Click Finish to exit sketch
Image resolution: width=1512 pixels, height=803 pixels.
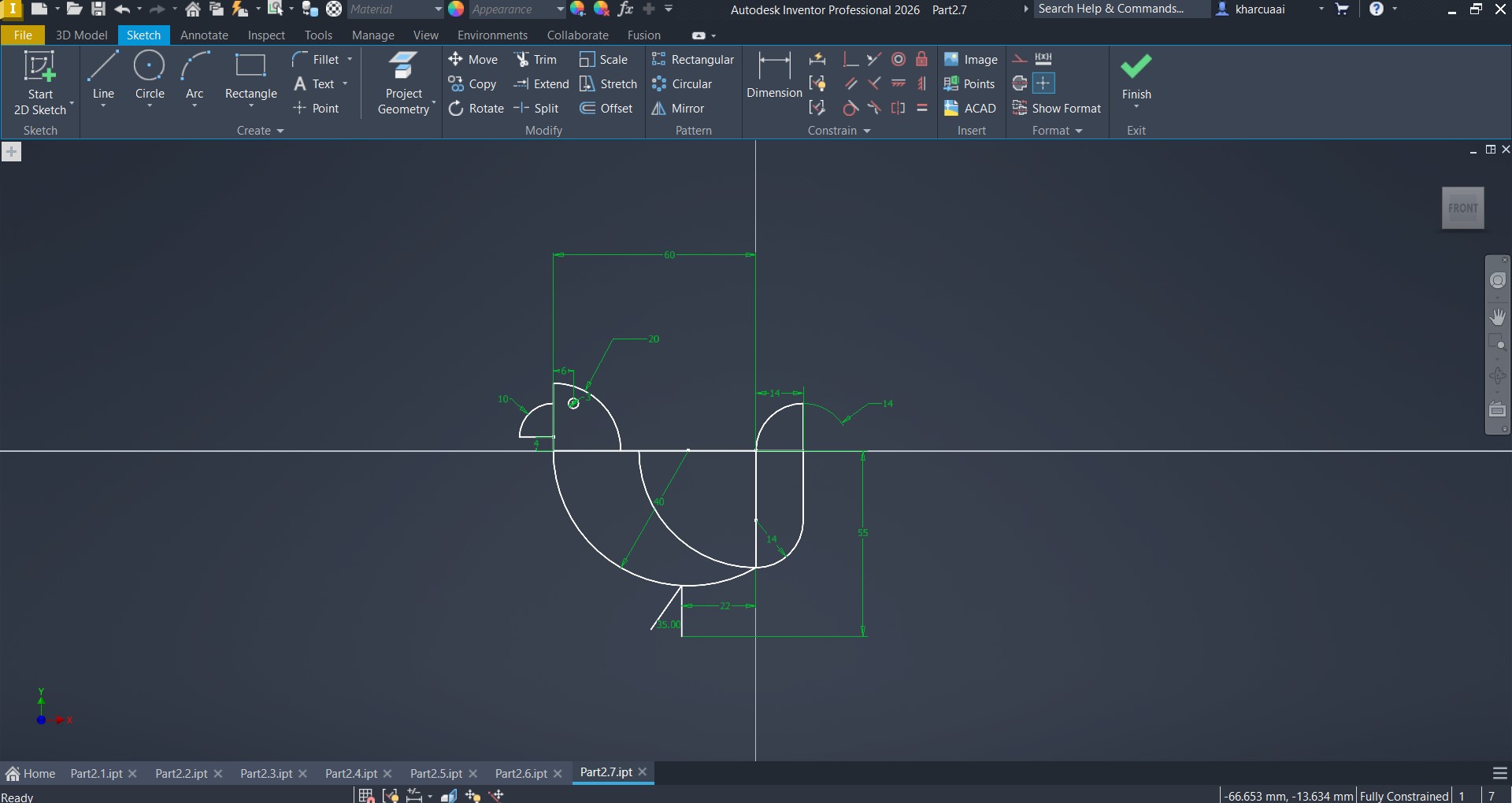(x=1136, y=77)
